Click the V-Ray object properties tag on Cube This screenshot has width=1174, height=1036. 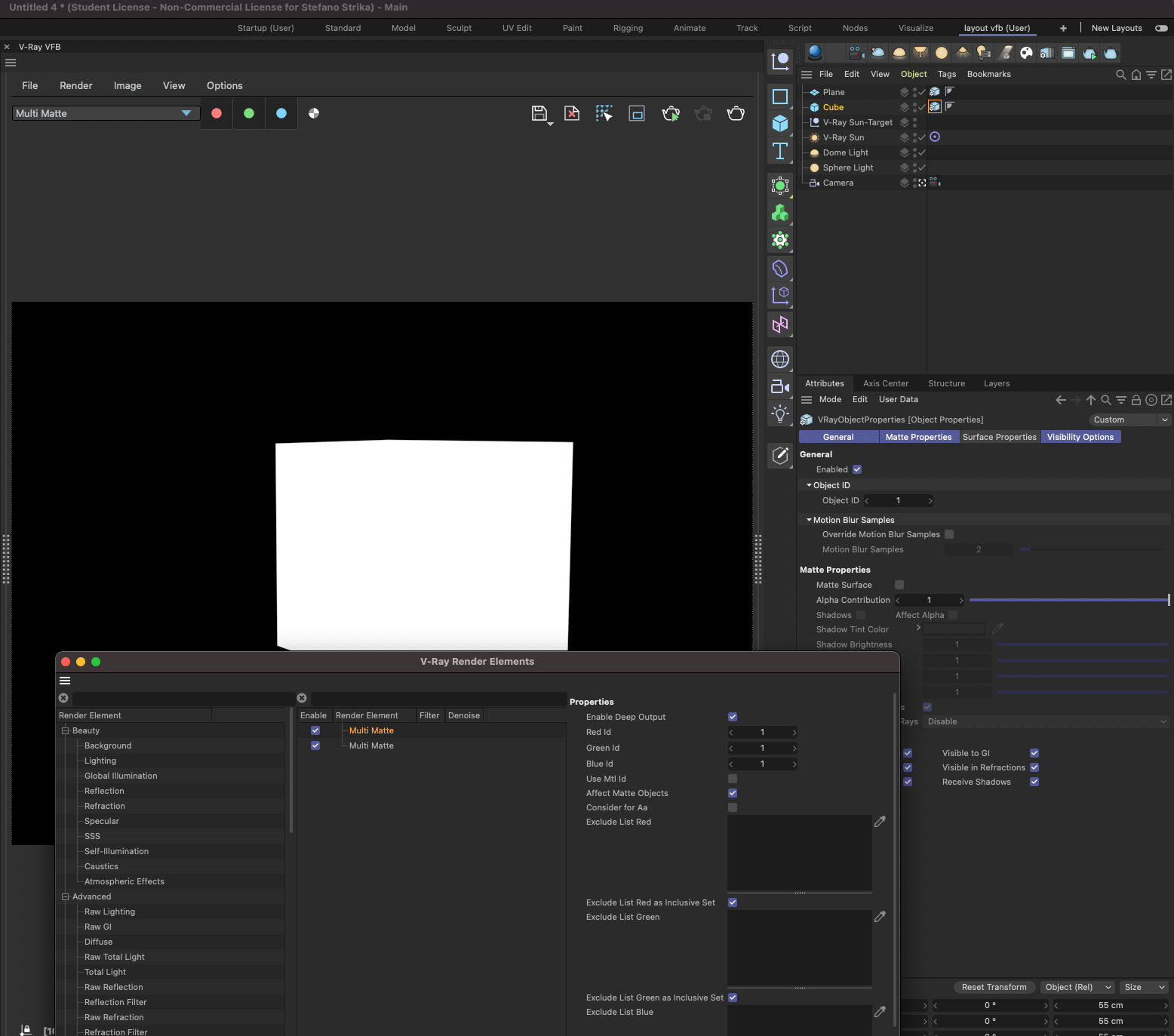[935, 106]
